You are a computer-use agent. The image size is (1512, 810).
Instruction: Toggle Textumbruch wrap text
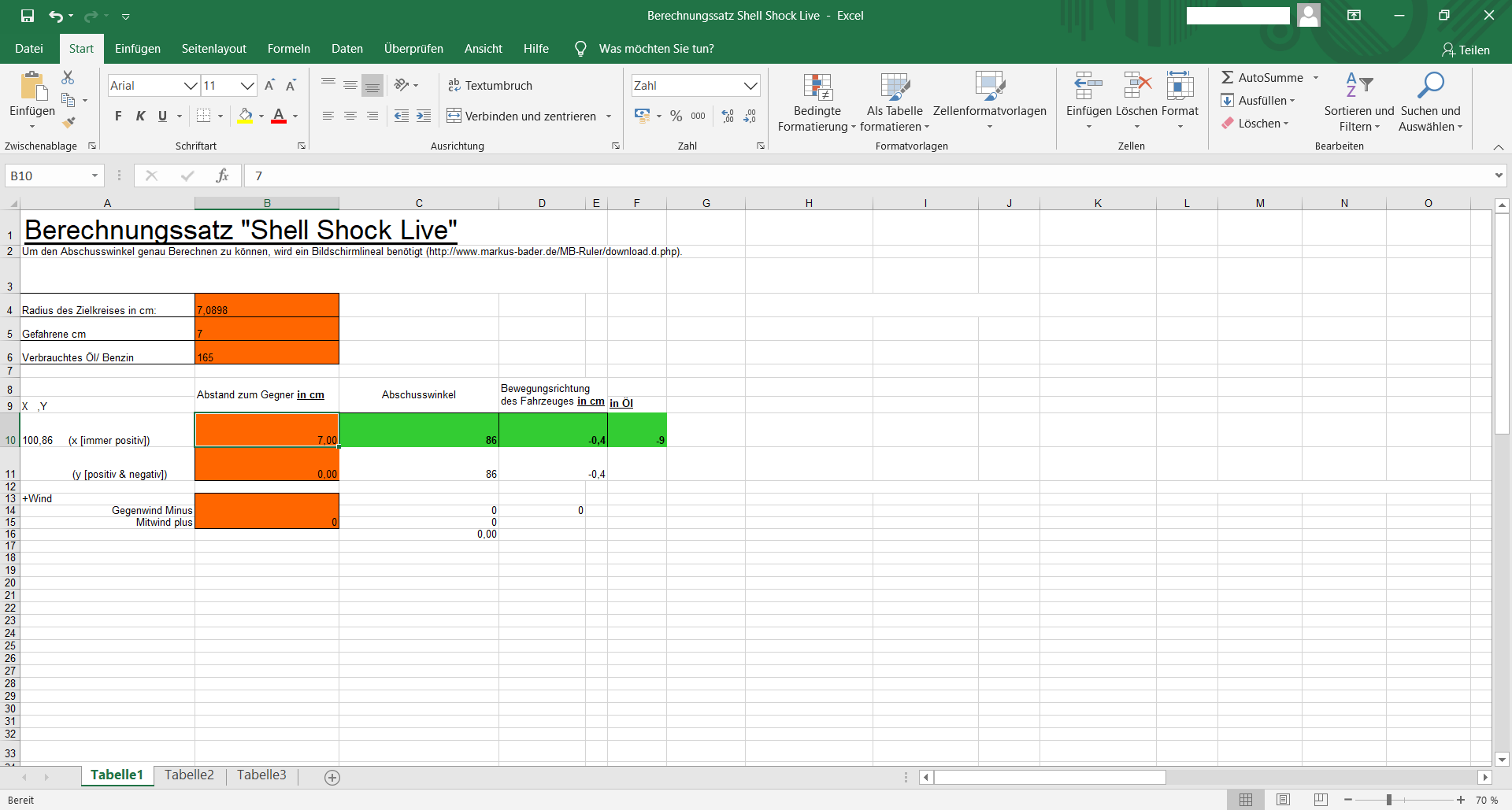[x=490, y=86]
